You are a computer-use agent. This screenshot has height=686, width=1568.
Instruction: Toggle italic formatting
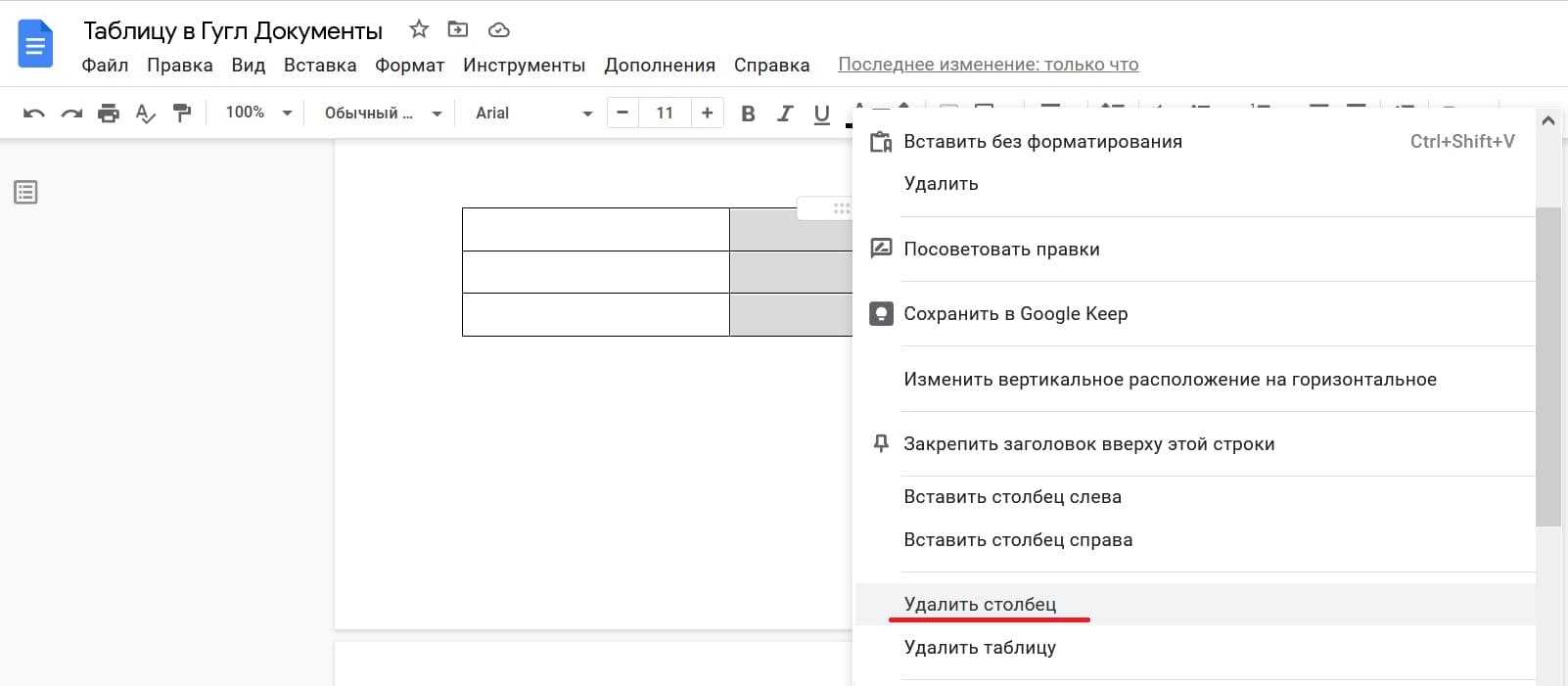[x=784, y=114]
